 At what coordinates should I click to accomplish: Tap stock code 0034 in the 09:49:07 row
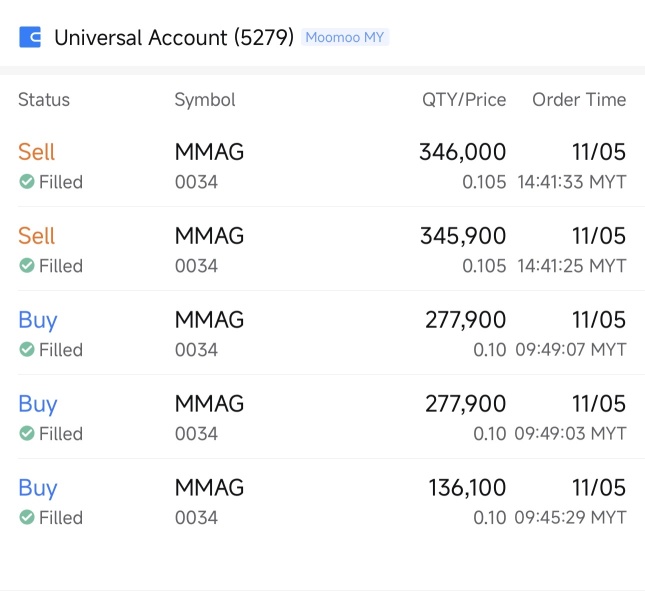tap(196, 350)
